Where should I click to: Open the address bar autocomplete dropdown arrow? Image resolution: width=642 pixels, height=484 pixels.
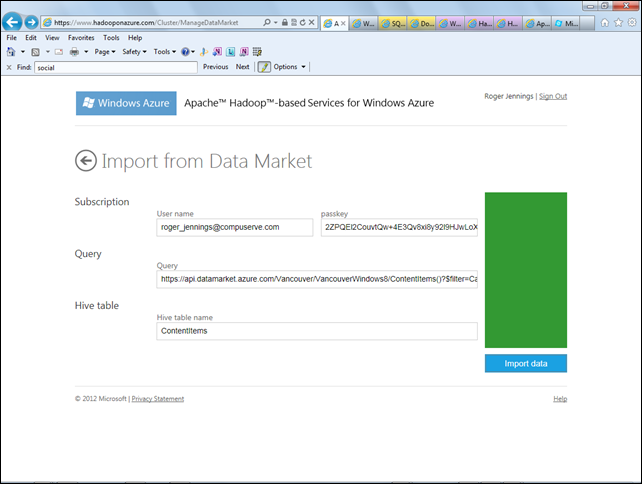tap(276, 23)
